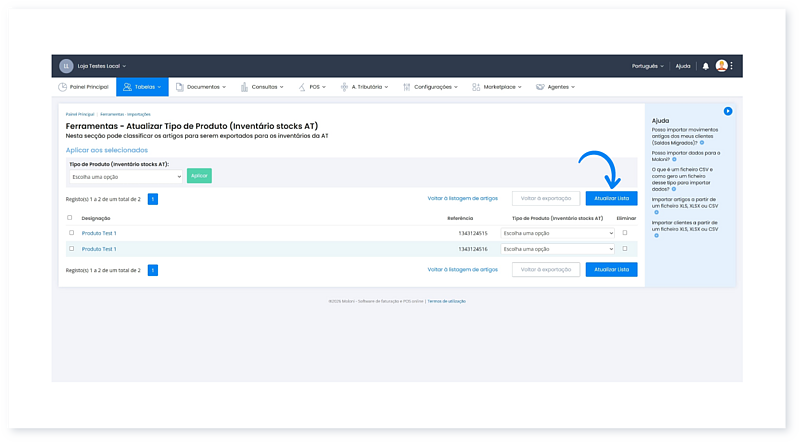Open the Configurações menu

pyautogui.click(x=431, y=87)
